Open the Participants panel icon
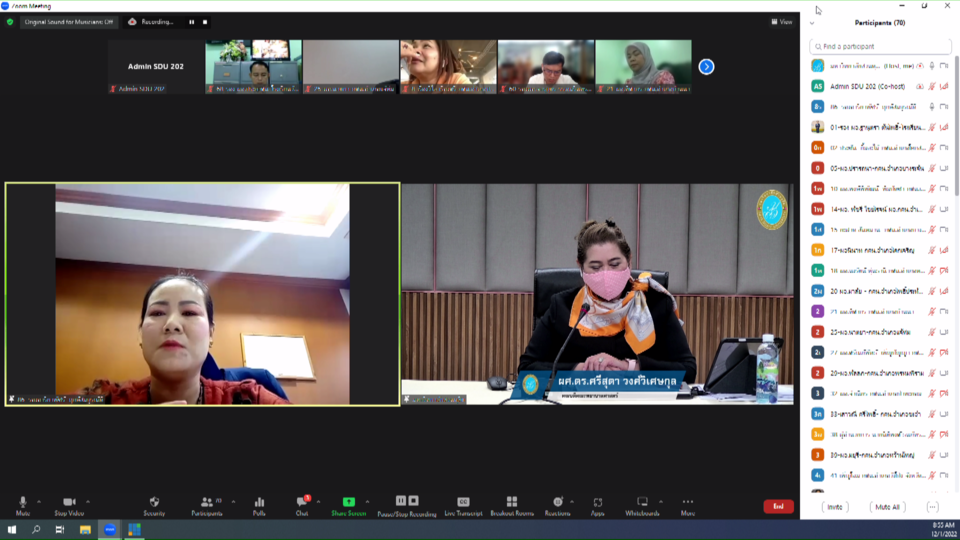960x540 pixels. (207, 506)
